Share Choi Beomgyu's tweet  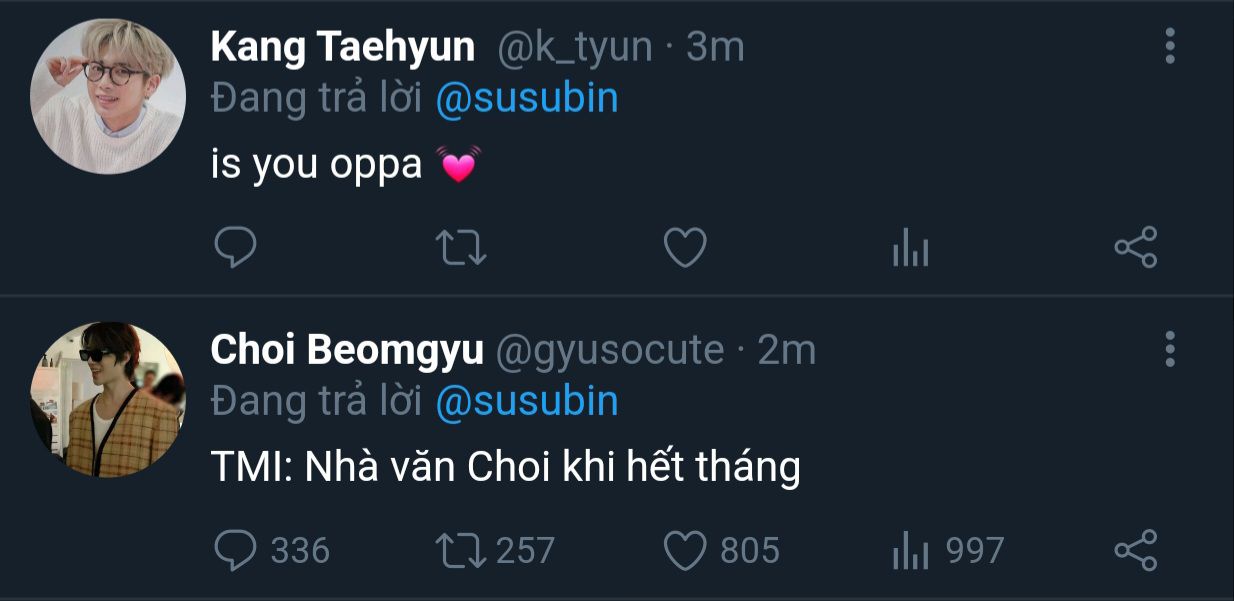[x=1135, y=550]
